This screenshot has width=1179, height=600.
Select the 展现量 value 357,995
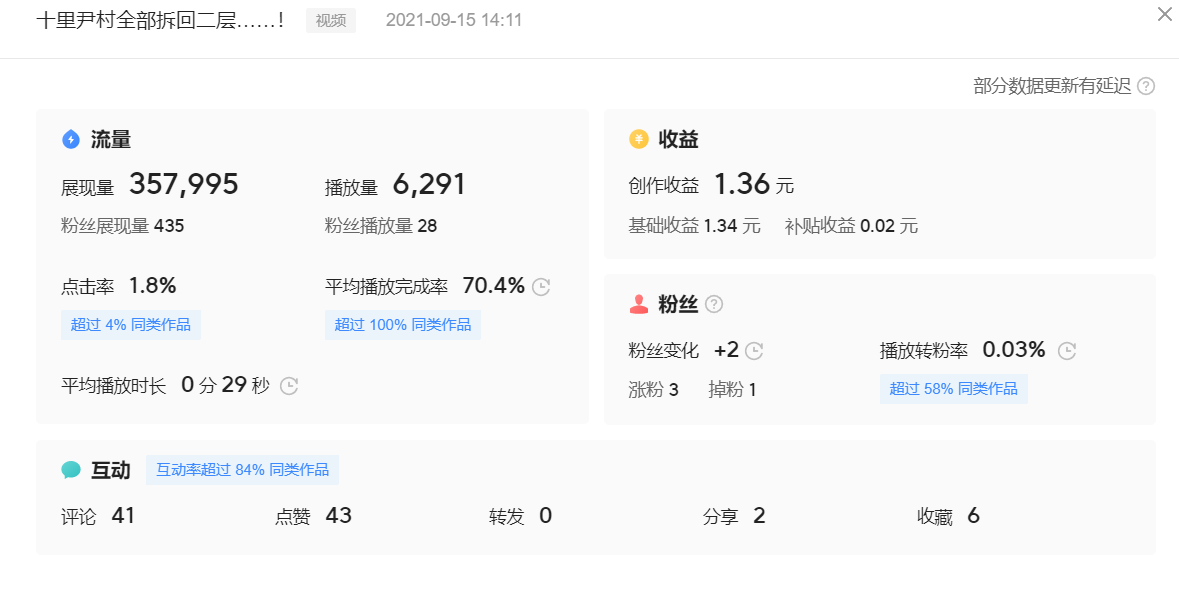pos(185,183)
